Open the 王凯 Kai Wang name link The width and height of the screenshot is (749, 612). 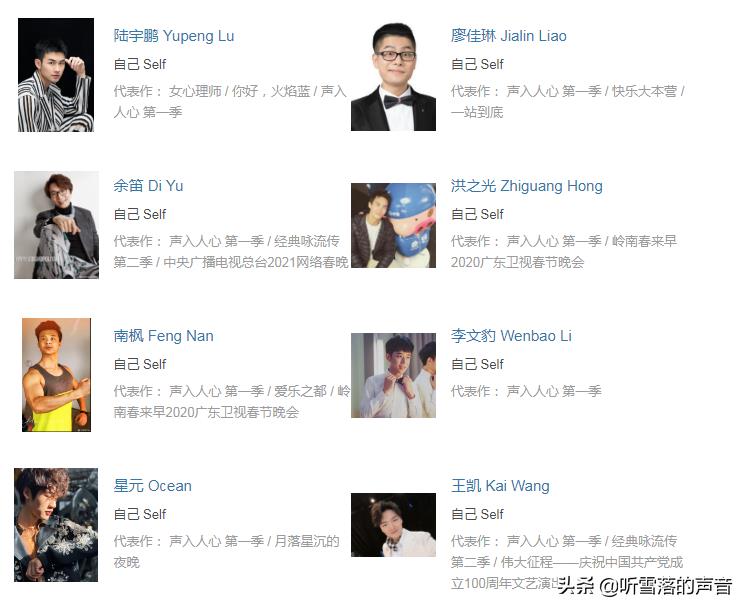[500, 486]
